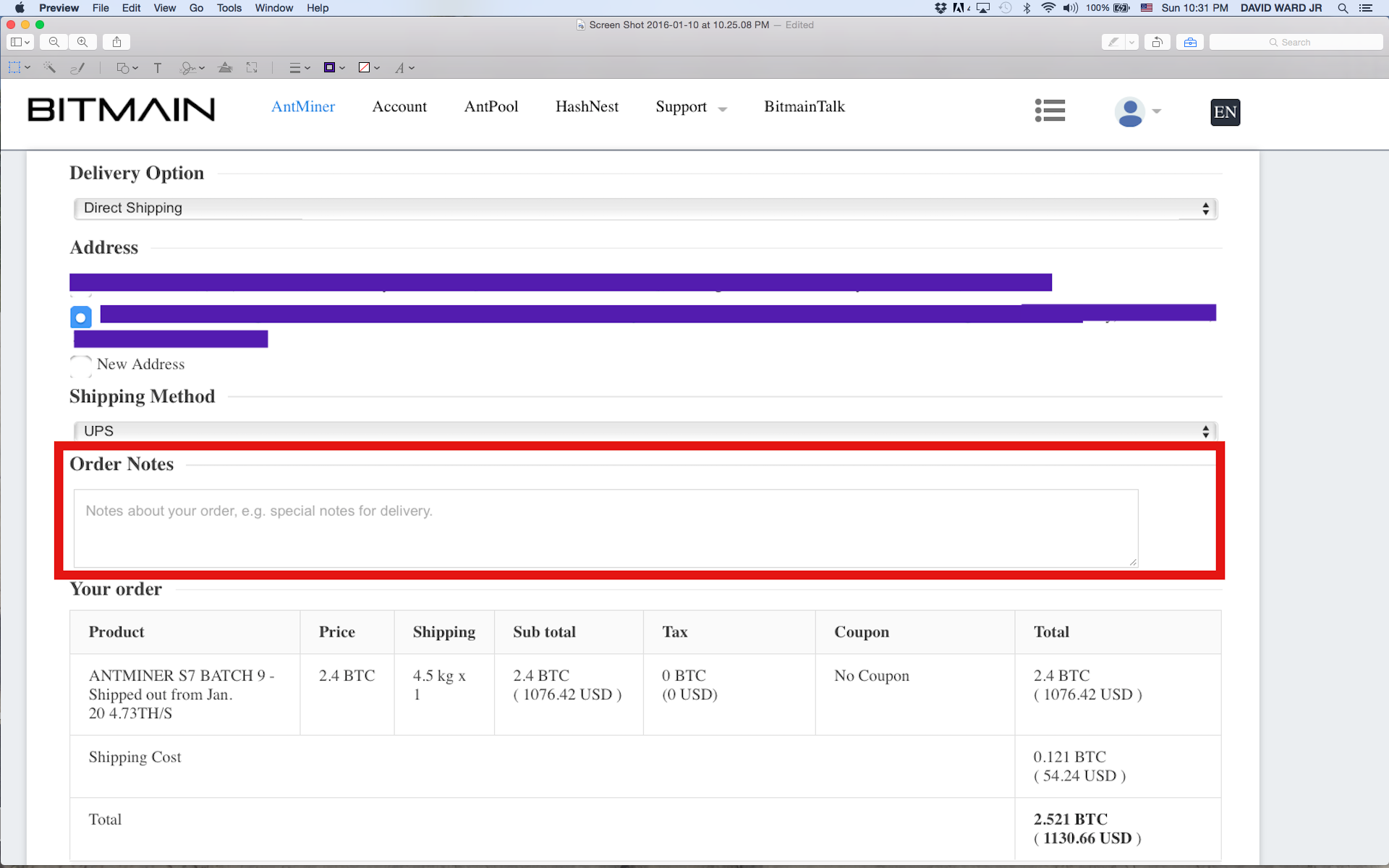Screen dimensions: 1389x868
Task: Click the "2.521 BTC" total value
Action: 1070,819
